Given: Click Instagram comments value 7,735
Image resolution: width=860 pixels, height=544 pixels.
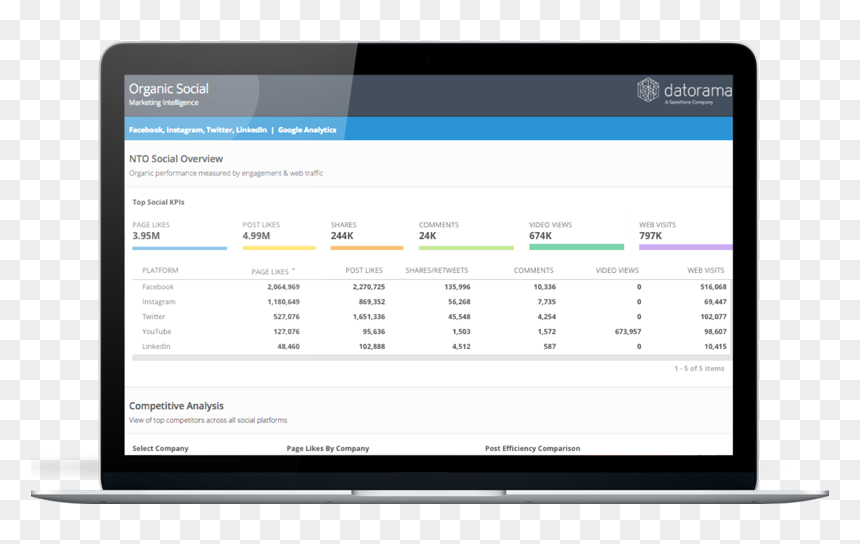Looking at the screenshot, I should click(x=546, y=302).
